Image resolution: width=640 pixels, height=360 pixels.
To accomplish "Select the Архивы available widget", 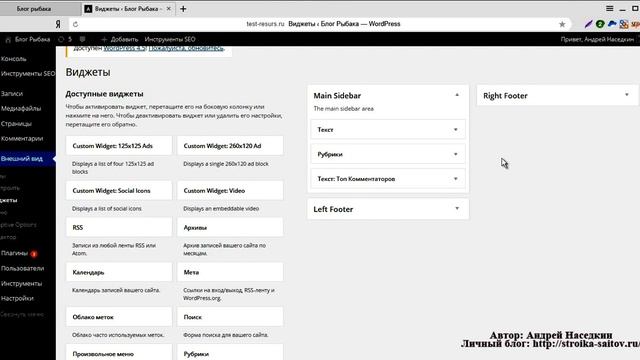I will click(x=230, y=227).
